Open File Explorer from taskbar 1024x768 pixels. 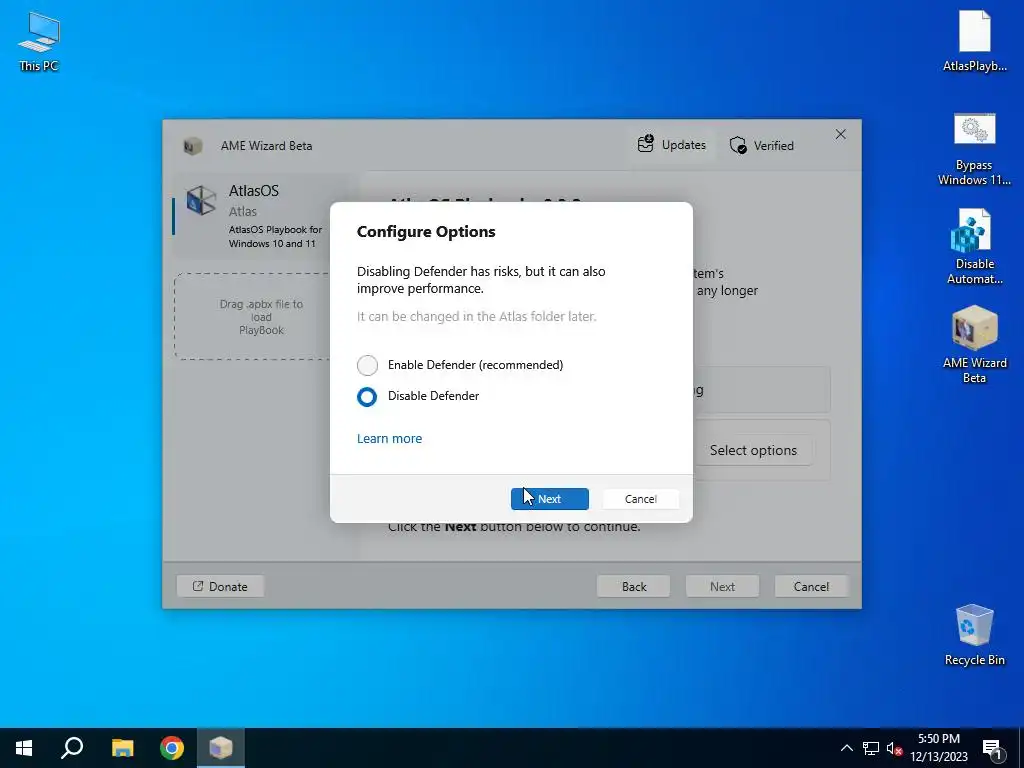pos(122,748)
